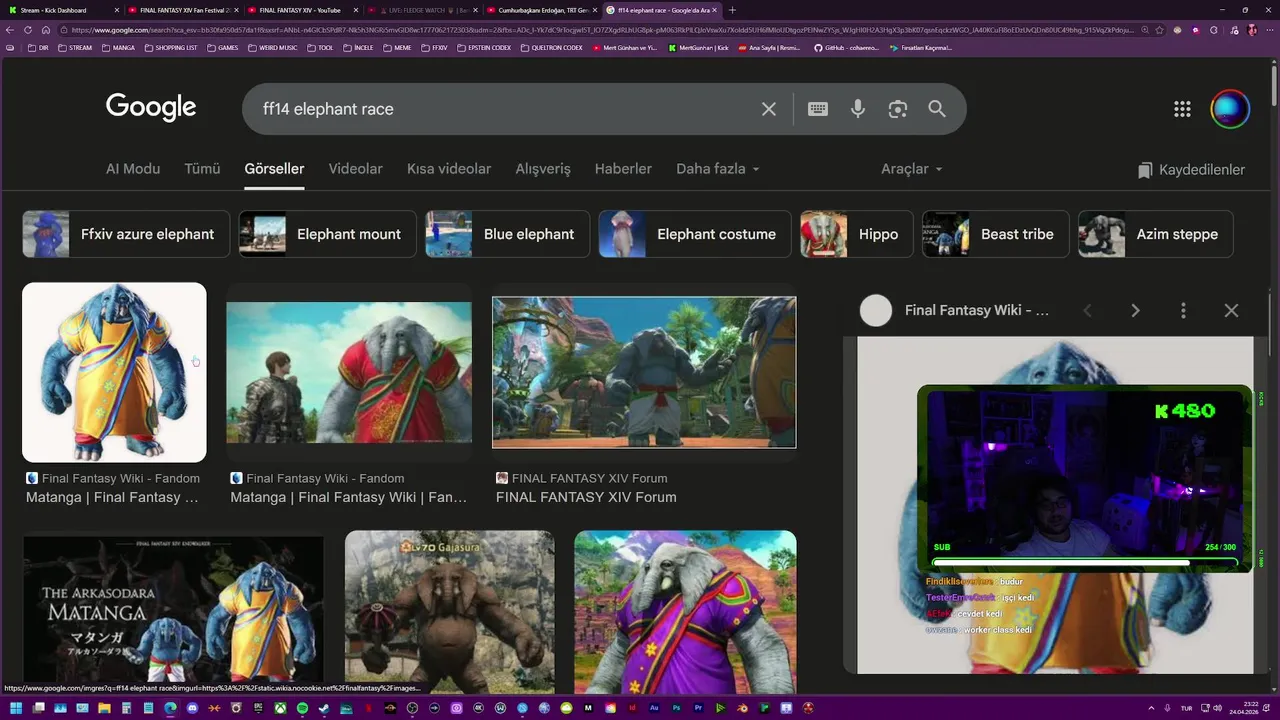Filter by Hippo chip
1280x720 pixels.
click(857, 234)
